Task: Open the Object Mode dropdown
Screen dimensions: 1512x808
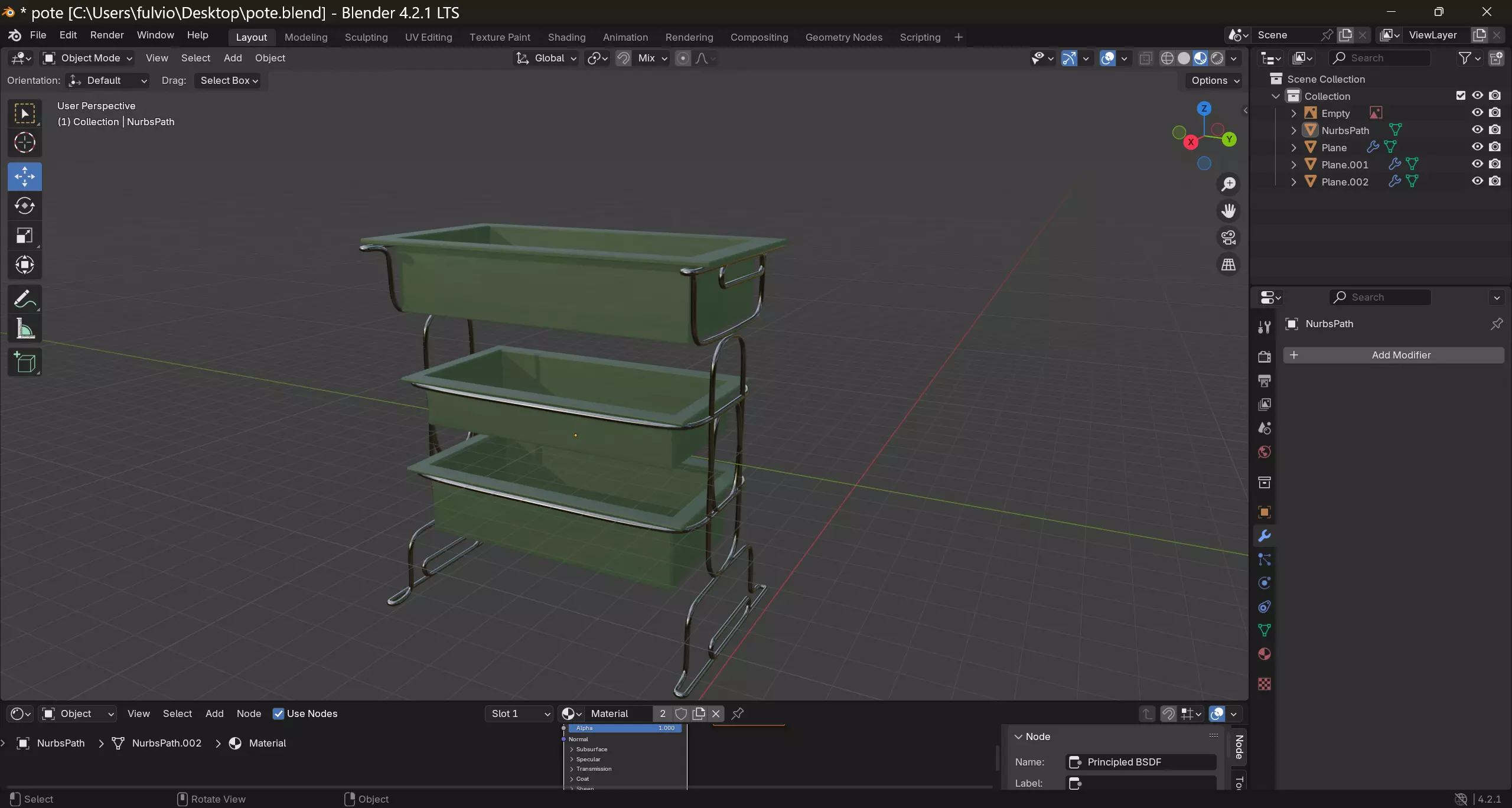Action: (x=89, y=58)
